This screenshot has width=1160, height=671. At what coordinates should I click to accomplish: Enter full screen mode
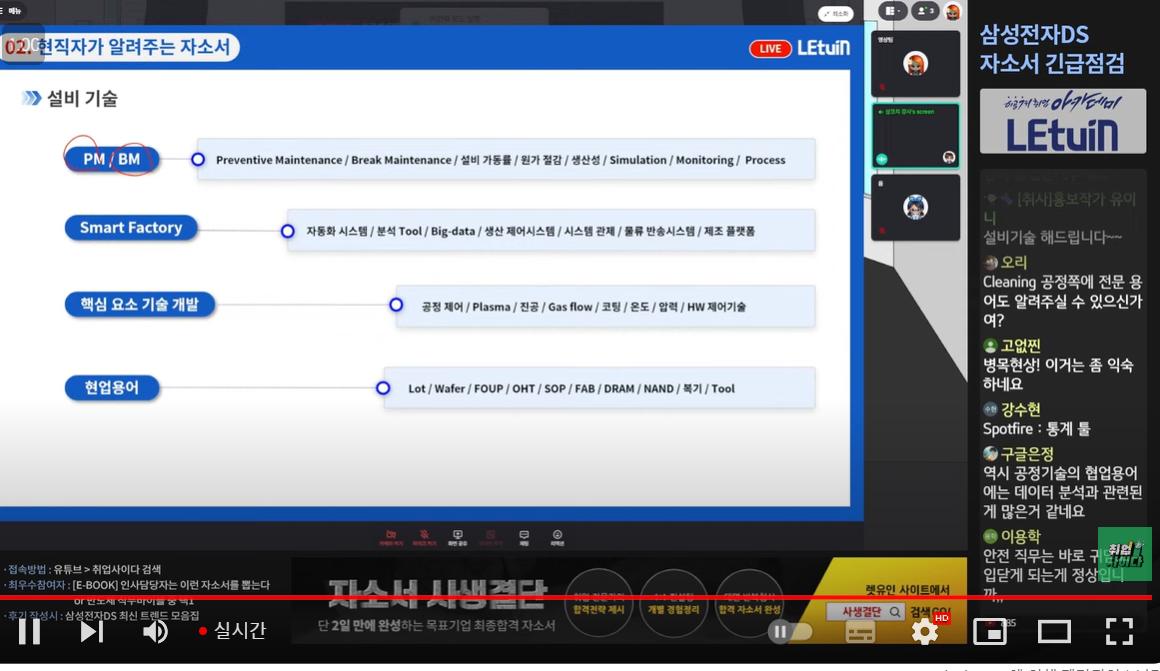tap(1119, 632)
